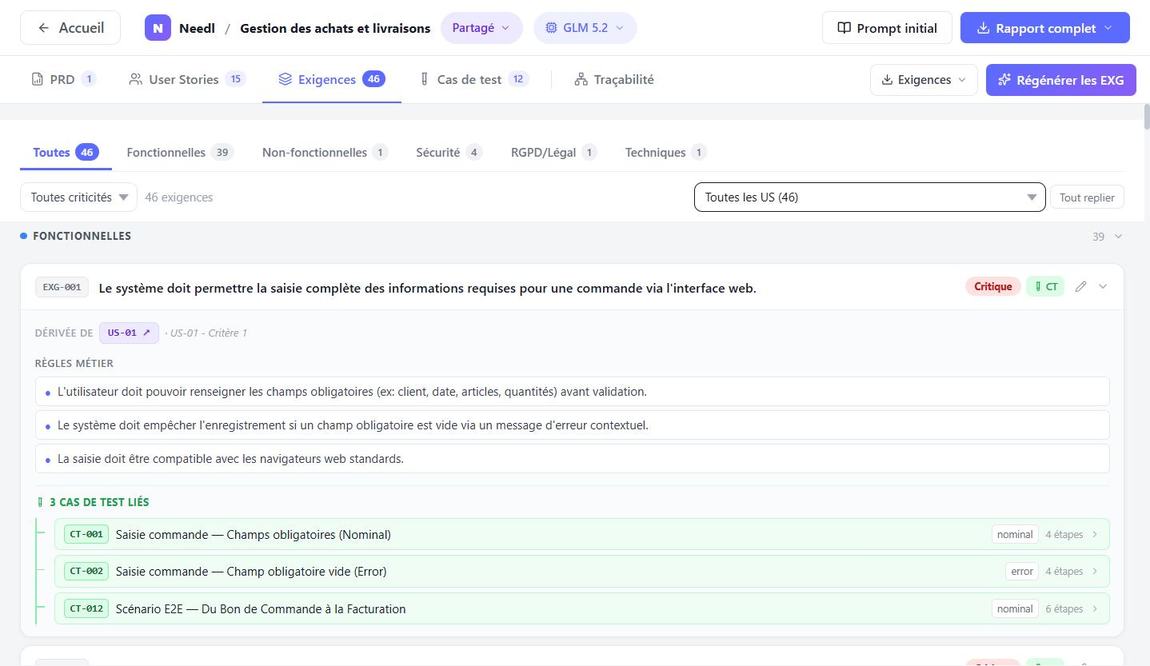Open the Rapport complet download menu

[1044, 28]
